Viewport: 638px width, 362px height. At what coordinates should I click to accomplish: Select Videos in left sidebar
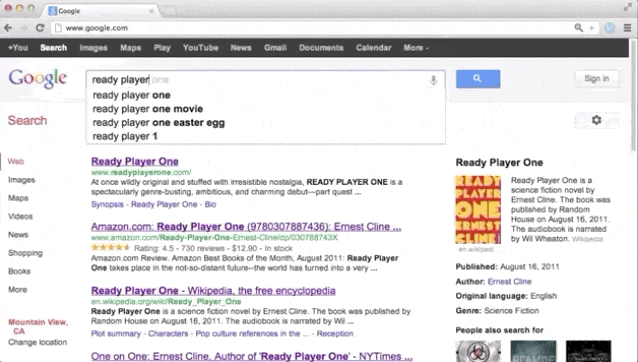(x=20, y=216)
